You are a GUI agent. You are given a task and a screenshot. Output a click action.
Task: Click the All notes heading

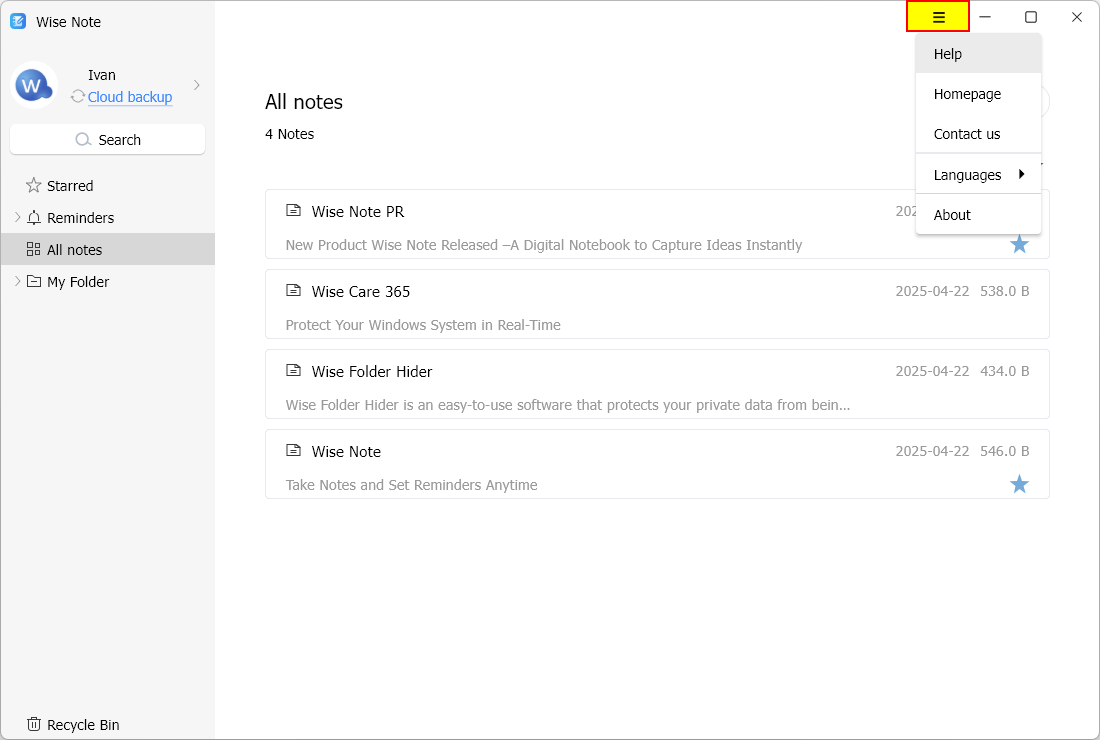click(x=304, y=102)
